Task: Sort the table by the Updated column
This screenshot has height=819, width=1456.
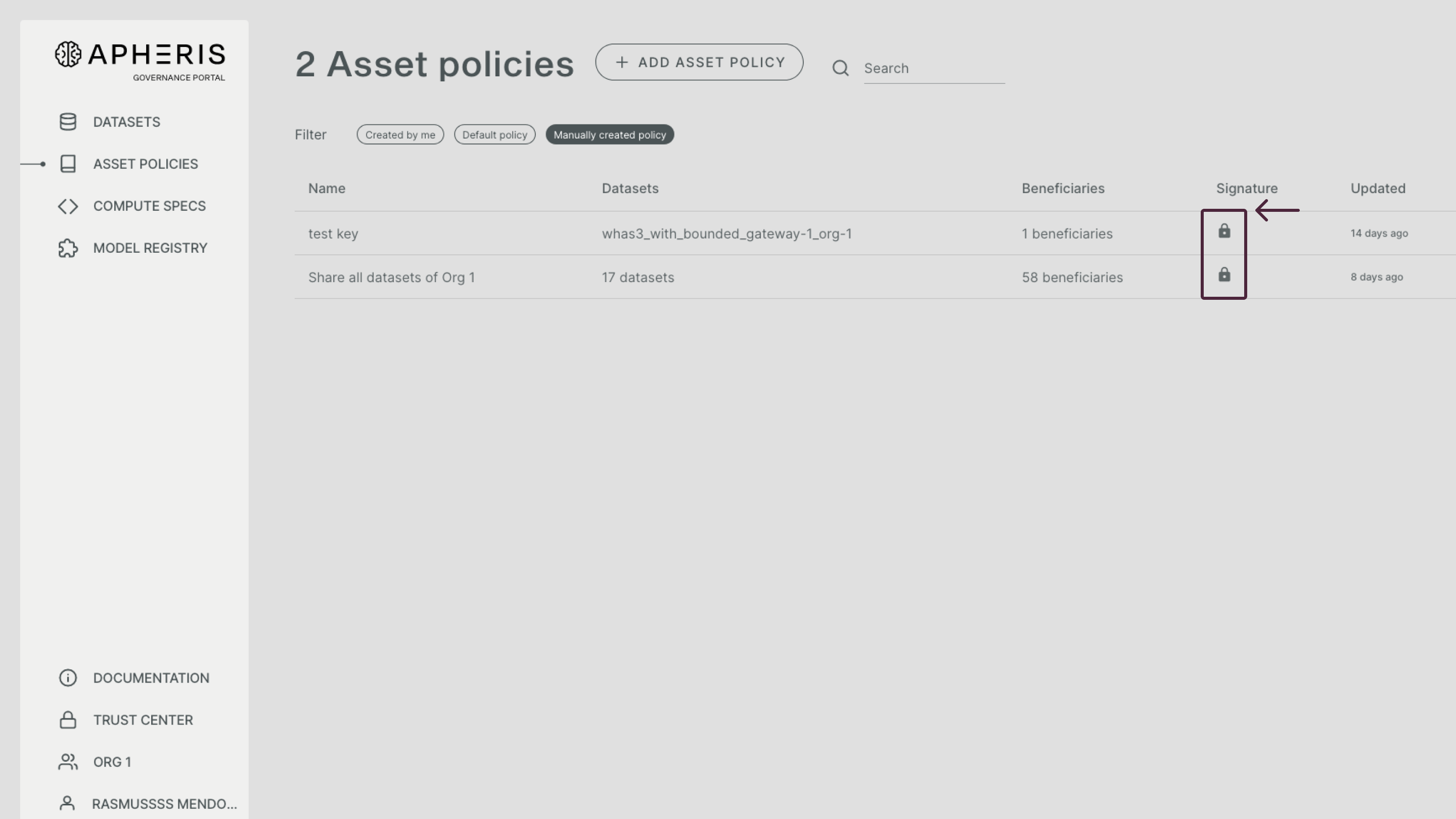Action: [x=1378, y=188]
